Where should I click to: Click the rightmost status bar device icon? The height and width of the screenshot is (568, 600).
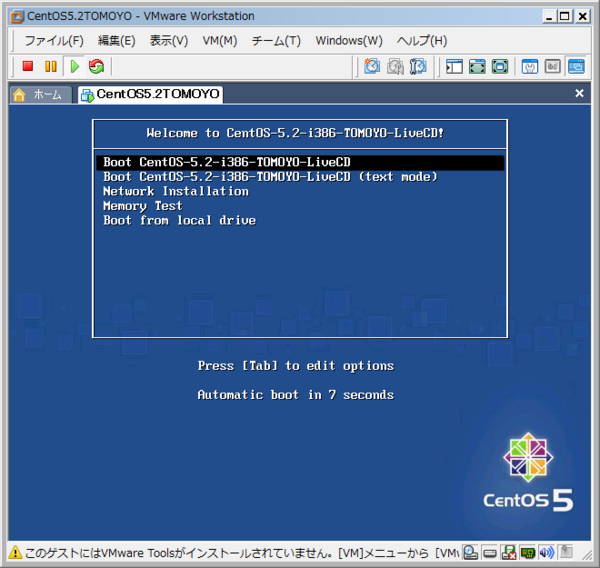click(x=566, y=552)
